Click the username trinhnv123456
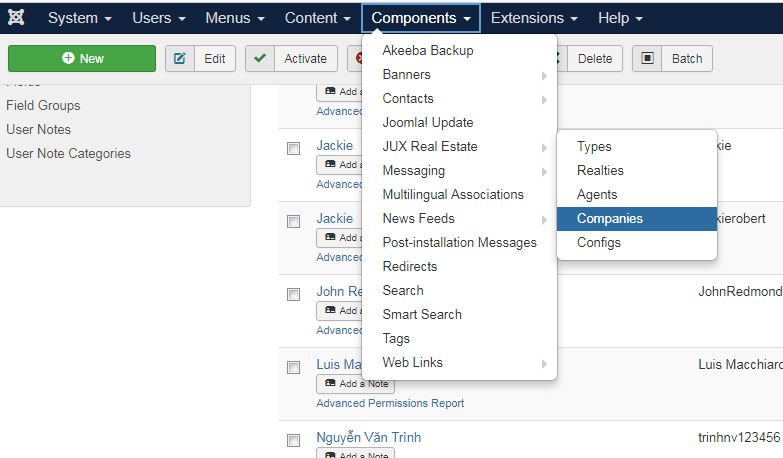The image size is (783, 458). pos(739,437)
